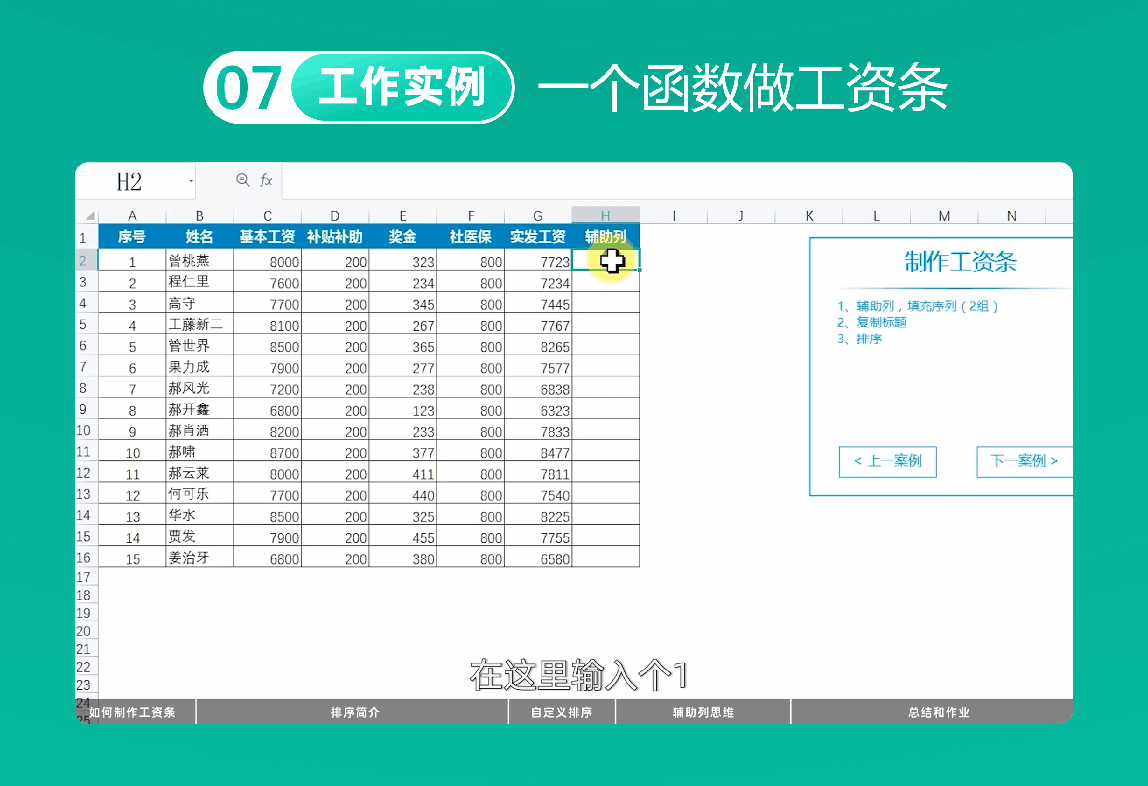Click into the formula bar input

676,181
